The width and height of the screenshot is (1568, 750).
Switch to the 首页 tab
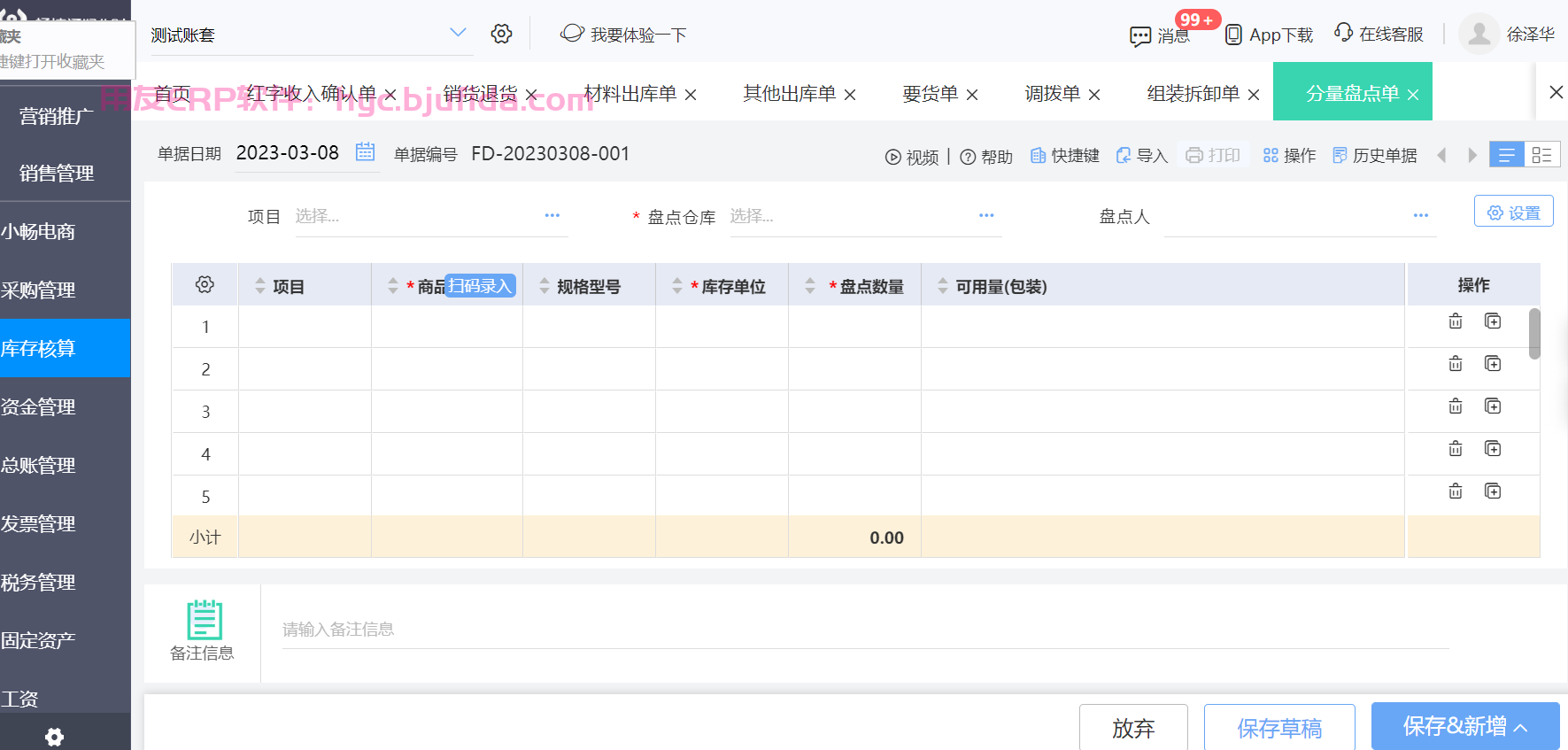coord(172,93)
